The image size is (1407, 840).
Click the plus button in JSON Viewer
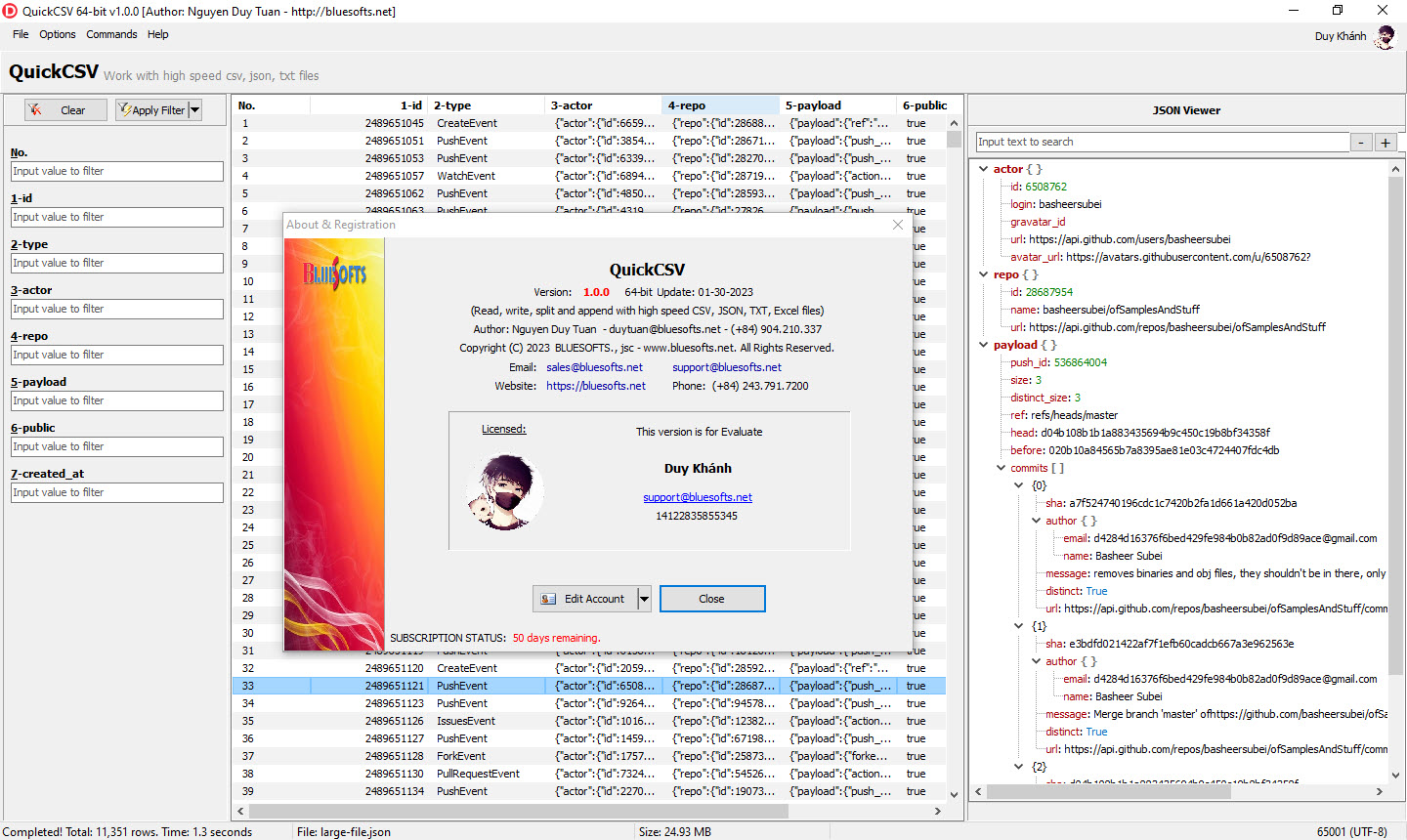tap(1386, 143)
